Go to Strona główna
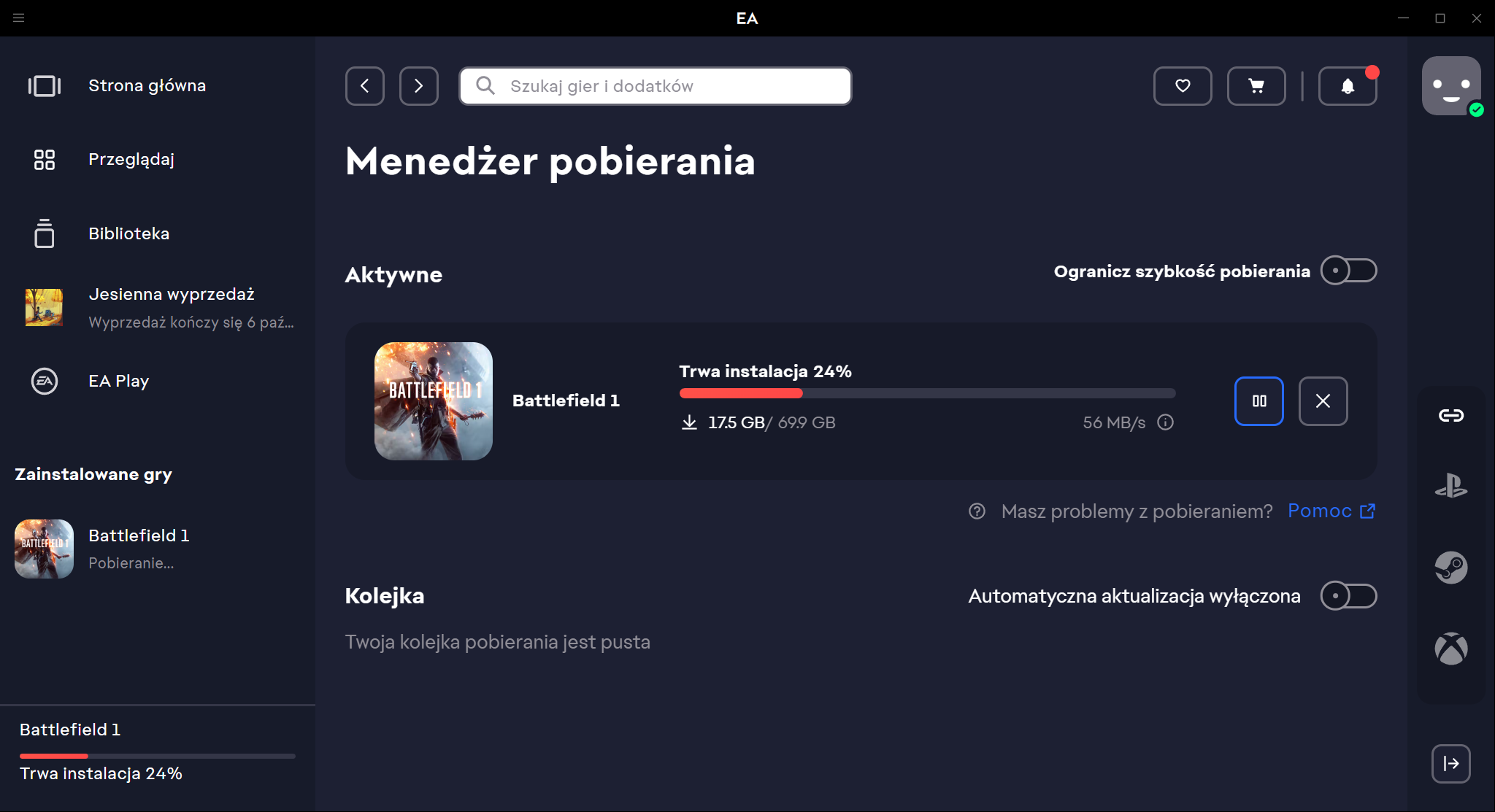Viewport: 1495px width, 812px height. point(147,85)
